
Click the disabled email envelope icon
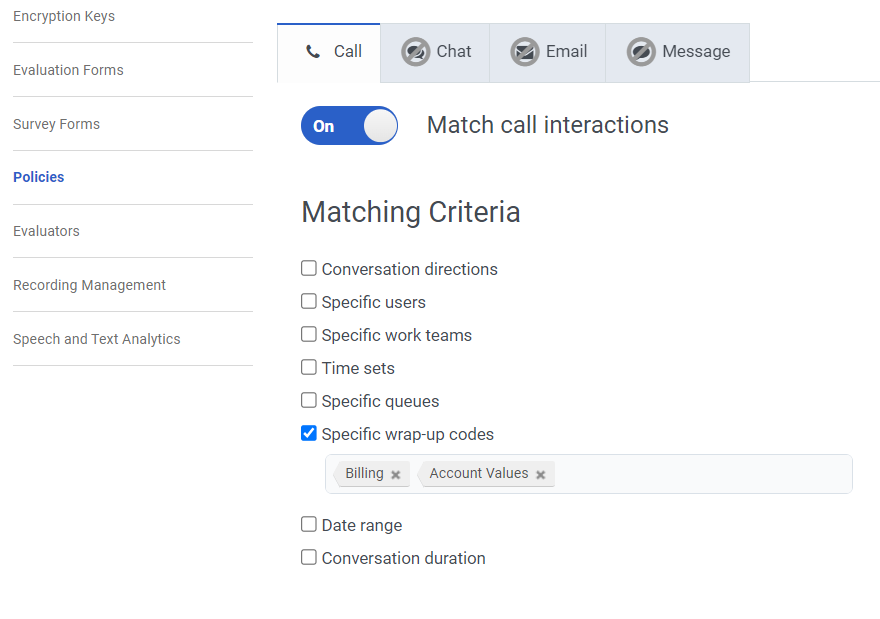[525, 52]
